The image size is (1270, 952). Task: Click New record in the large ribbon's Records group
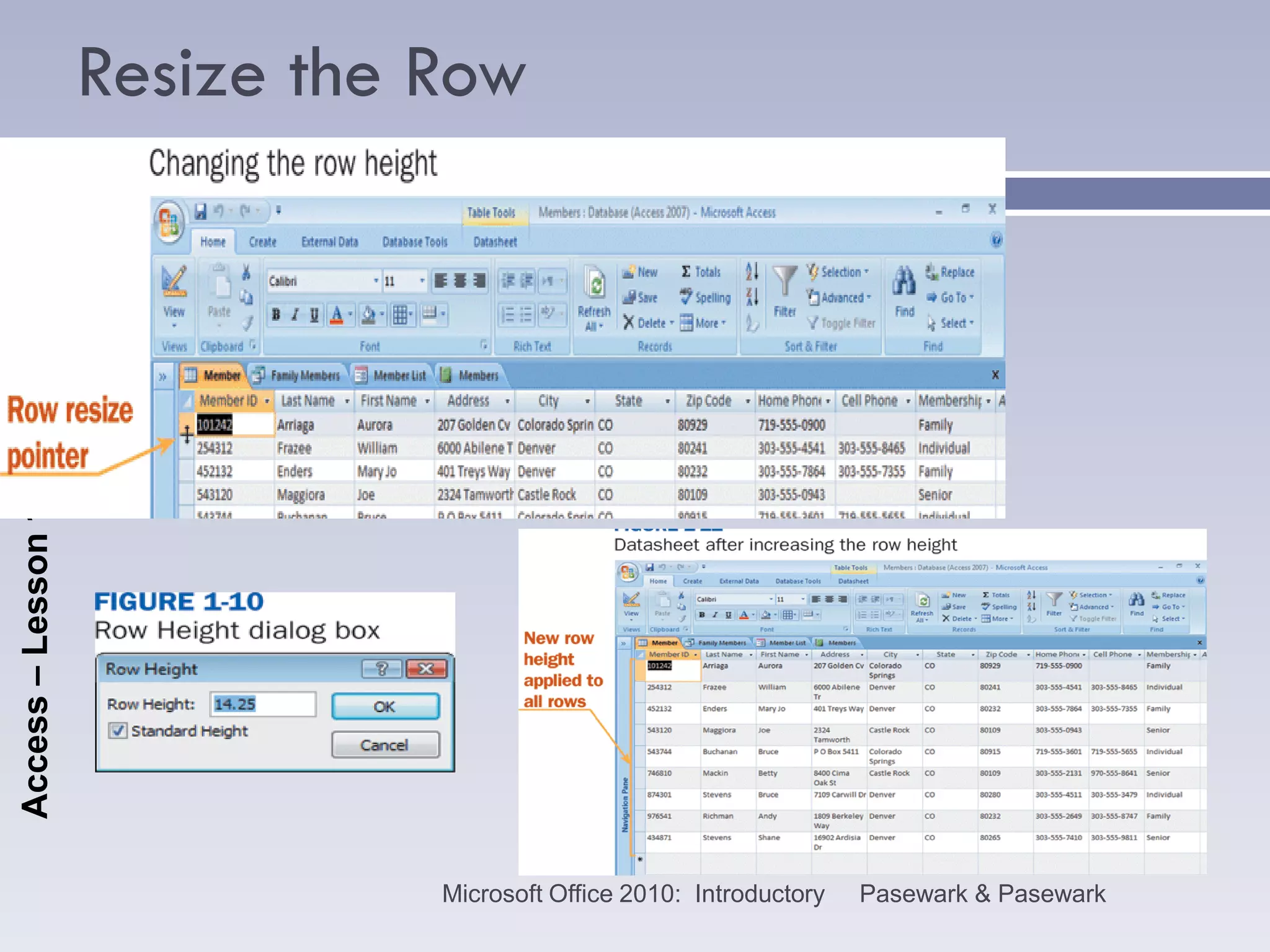(640, 272)
